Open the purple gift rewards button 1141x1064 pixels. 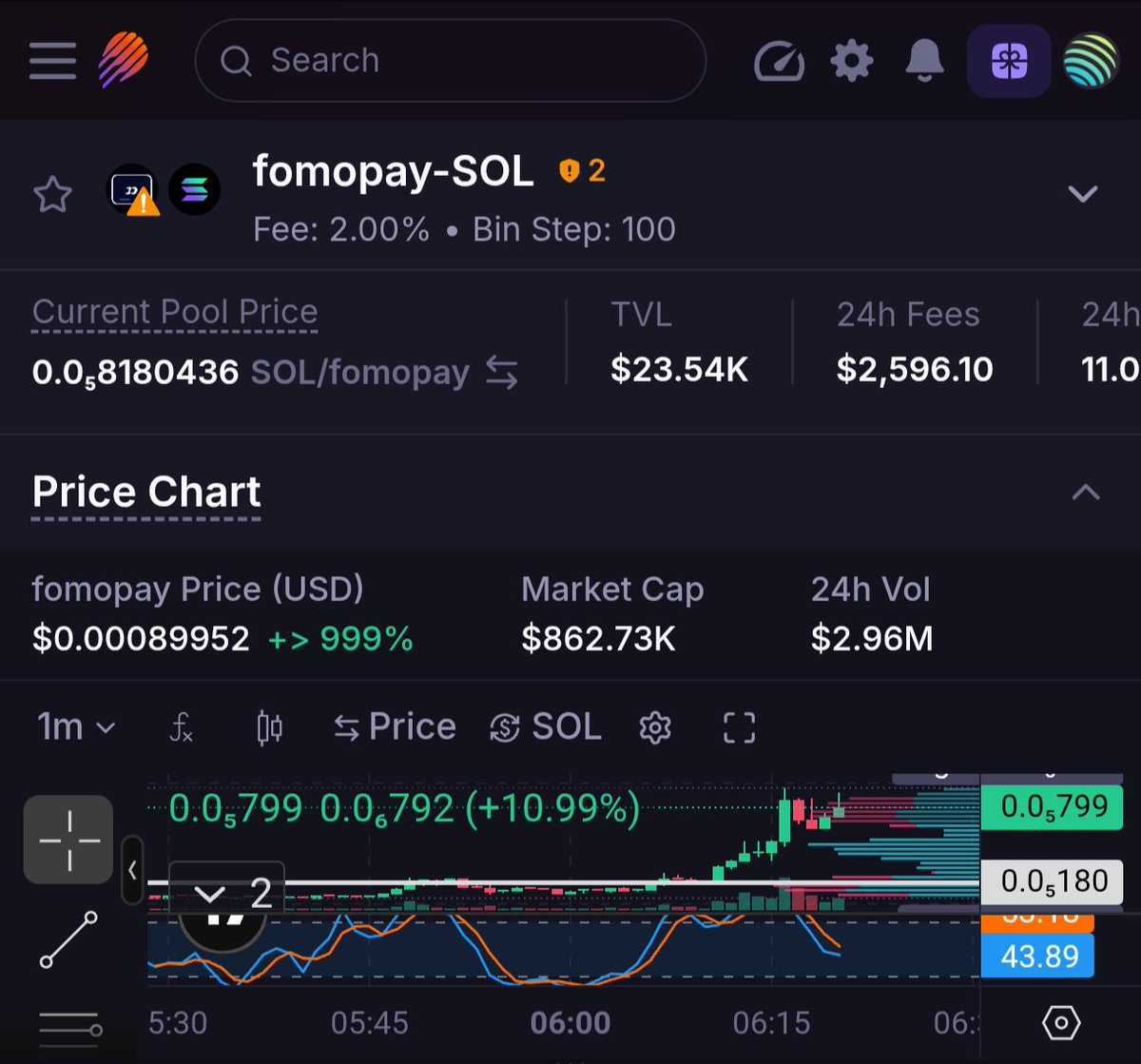[x=1009, y=61]
